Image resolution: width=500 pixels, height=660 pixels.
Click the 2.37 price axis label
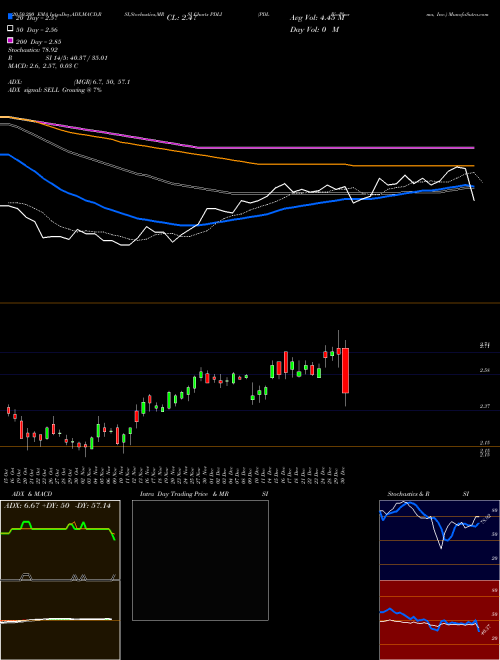coord(485,406)
